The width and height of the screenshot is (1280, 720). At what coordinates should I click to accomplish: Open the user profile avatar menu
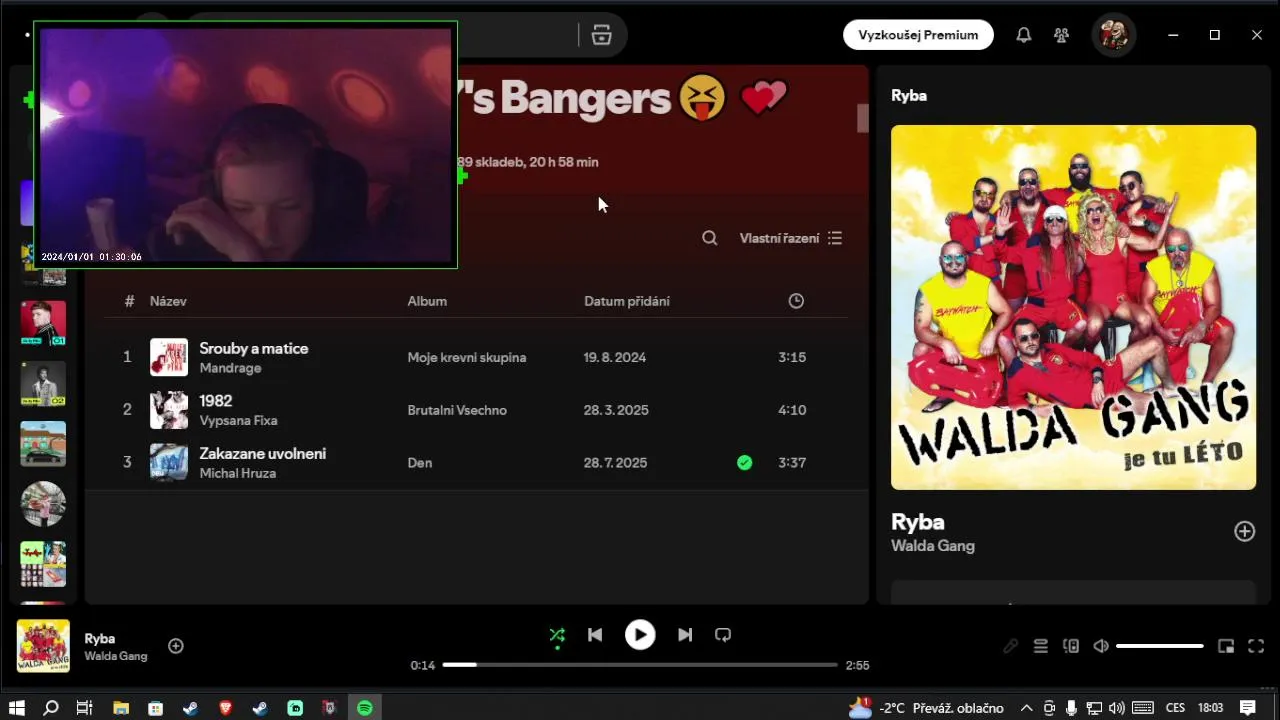coord(1113,35)
